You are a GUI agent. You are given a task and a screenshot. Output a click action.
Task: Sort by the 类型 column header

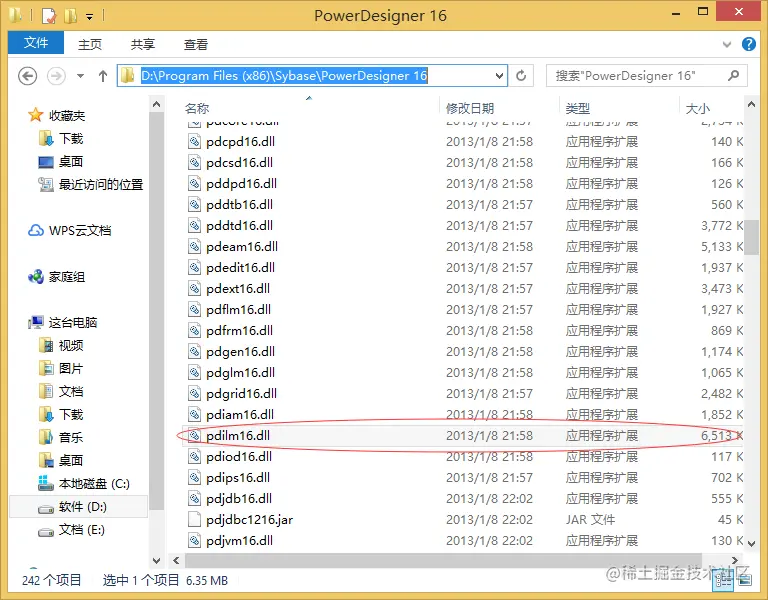577,108
